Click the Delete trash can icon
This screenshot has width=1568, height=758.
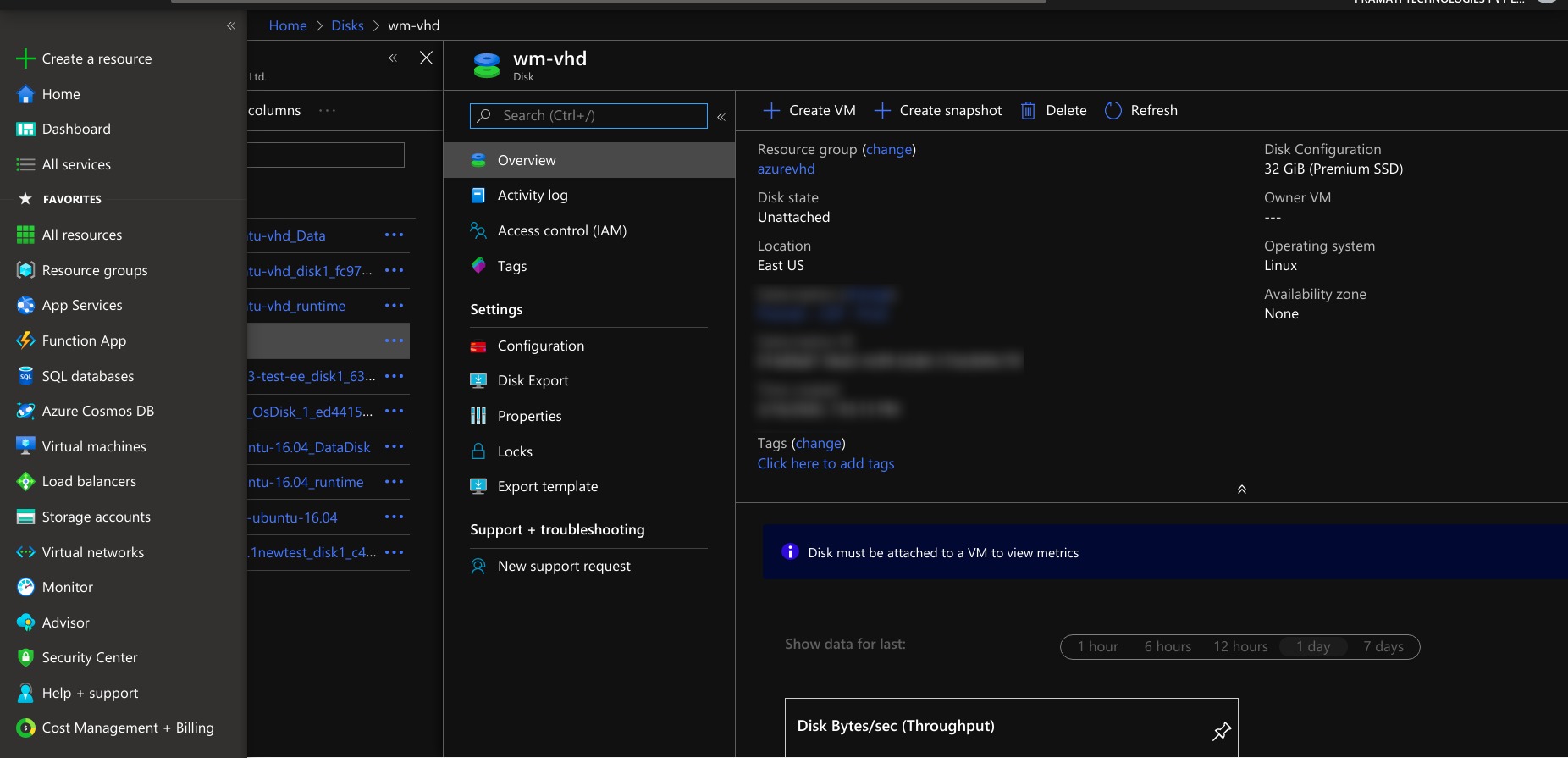click(1028, 111)
